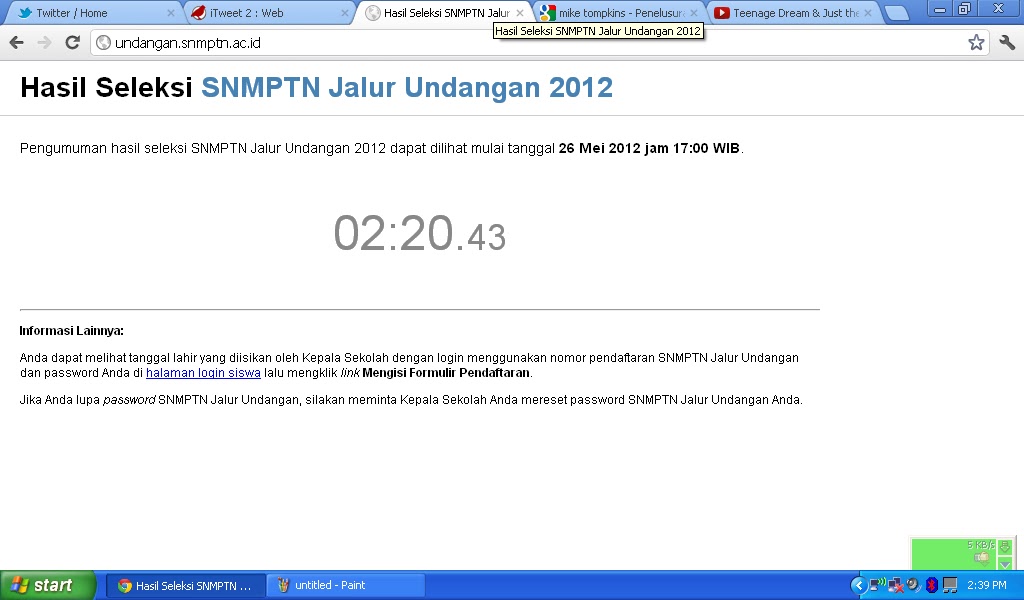Reload the page with the refresh icon

coord(72,43)
